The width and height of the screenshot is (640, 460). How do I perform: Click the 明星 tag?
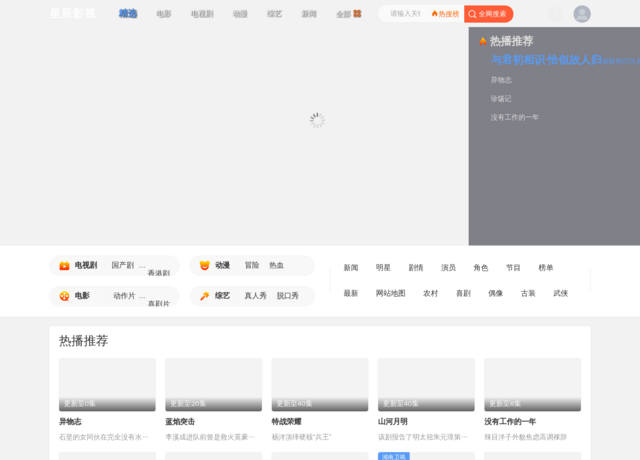[383, 268]
